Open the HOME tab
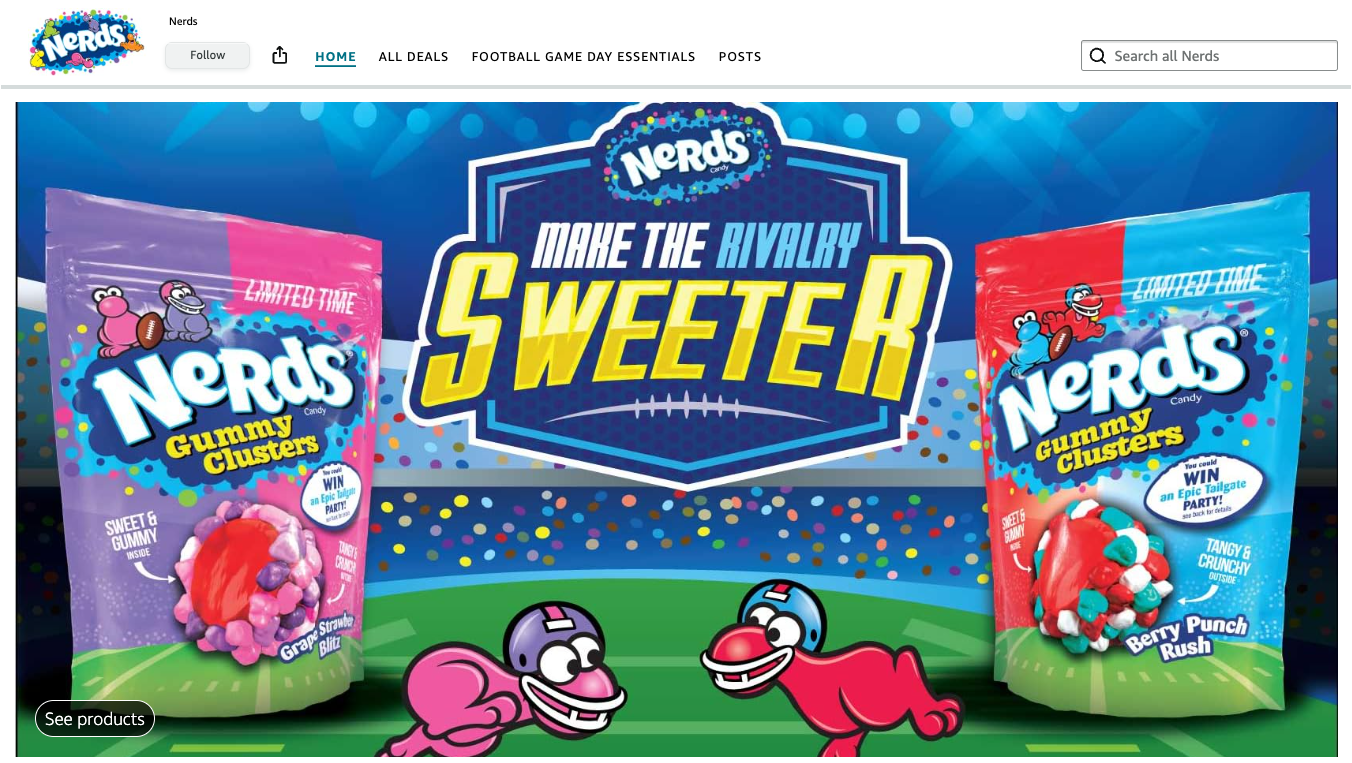 click(x=336, y=57)
